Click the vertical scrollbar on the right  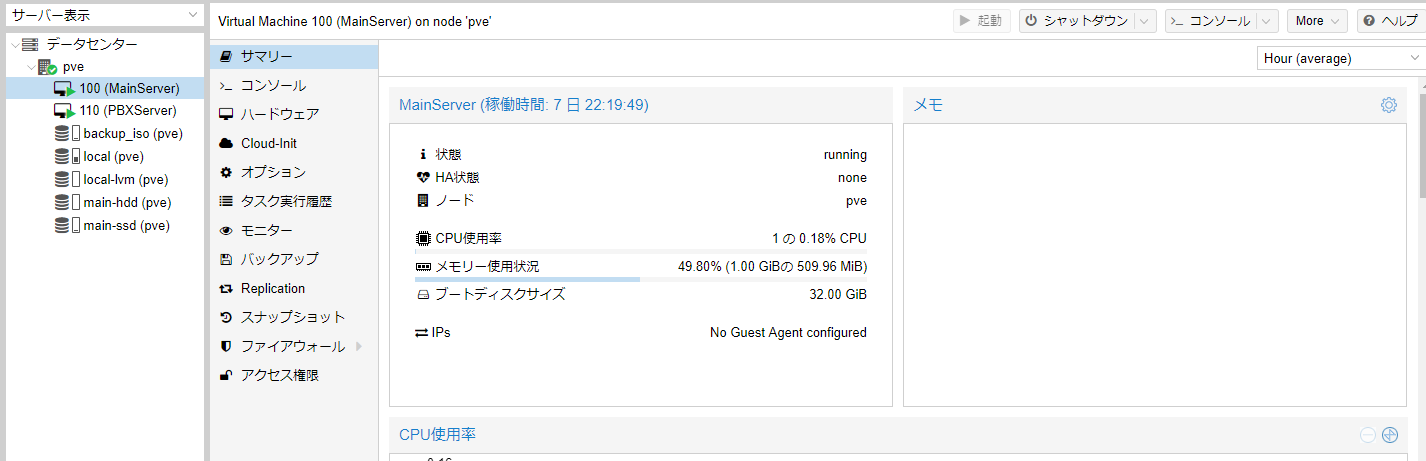click(x=1421, y=150)
